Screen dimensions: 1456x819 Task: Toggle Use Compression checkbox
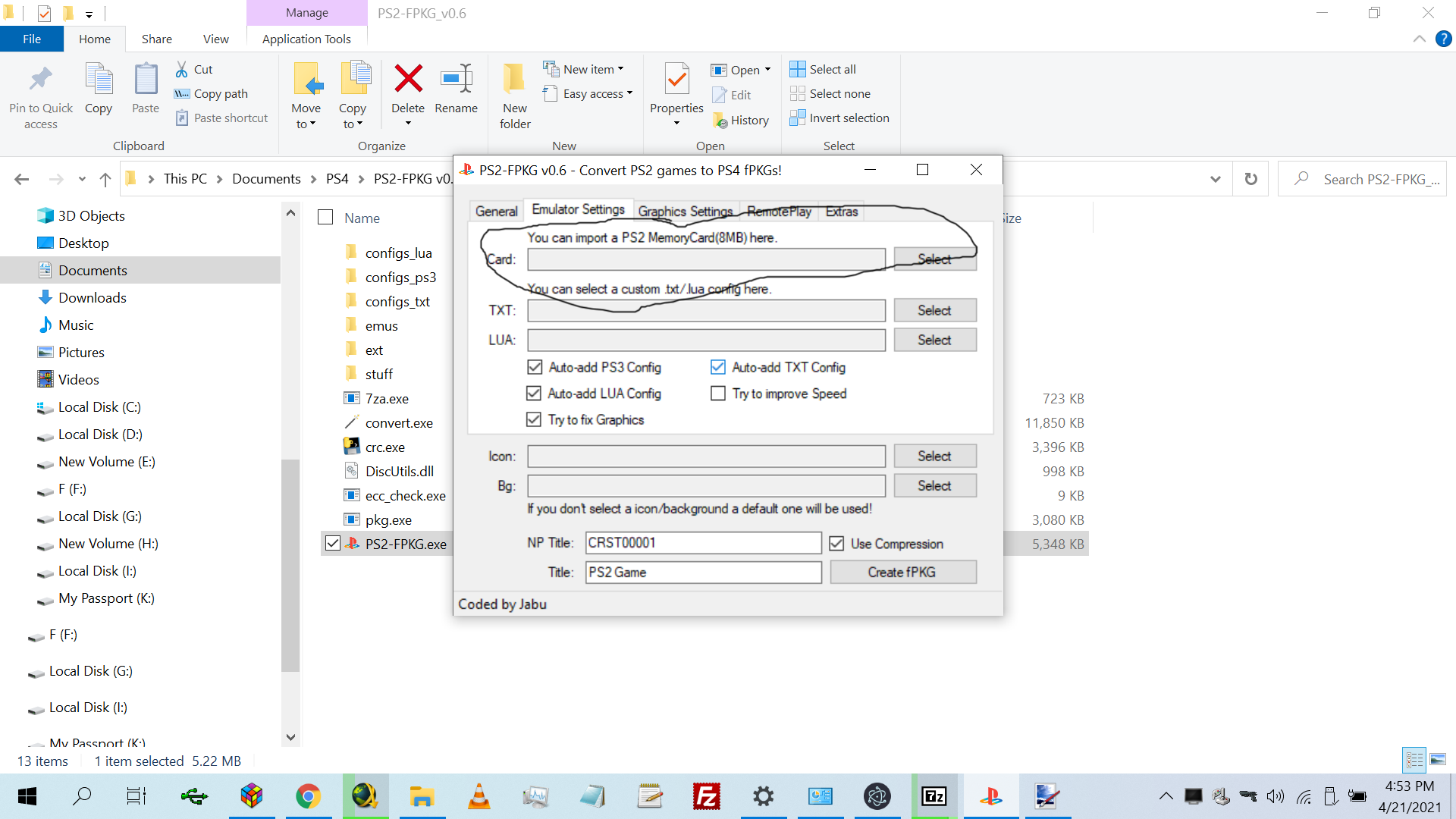(836, 544)
